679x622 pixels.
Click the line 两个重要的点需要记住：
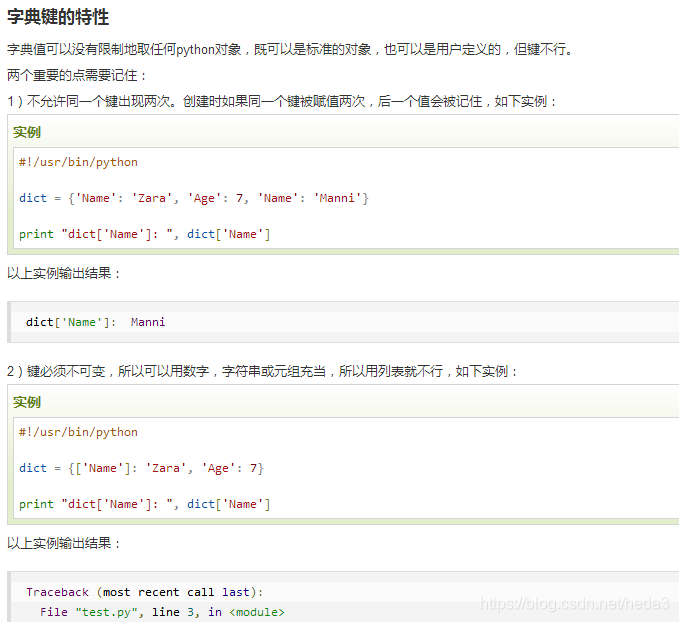77,75
